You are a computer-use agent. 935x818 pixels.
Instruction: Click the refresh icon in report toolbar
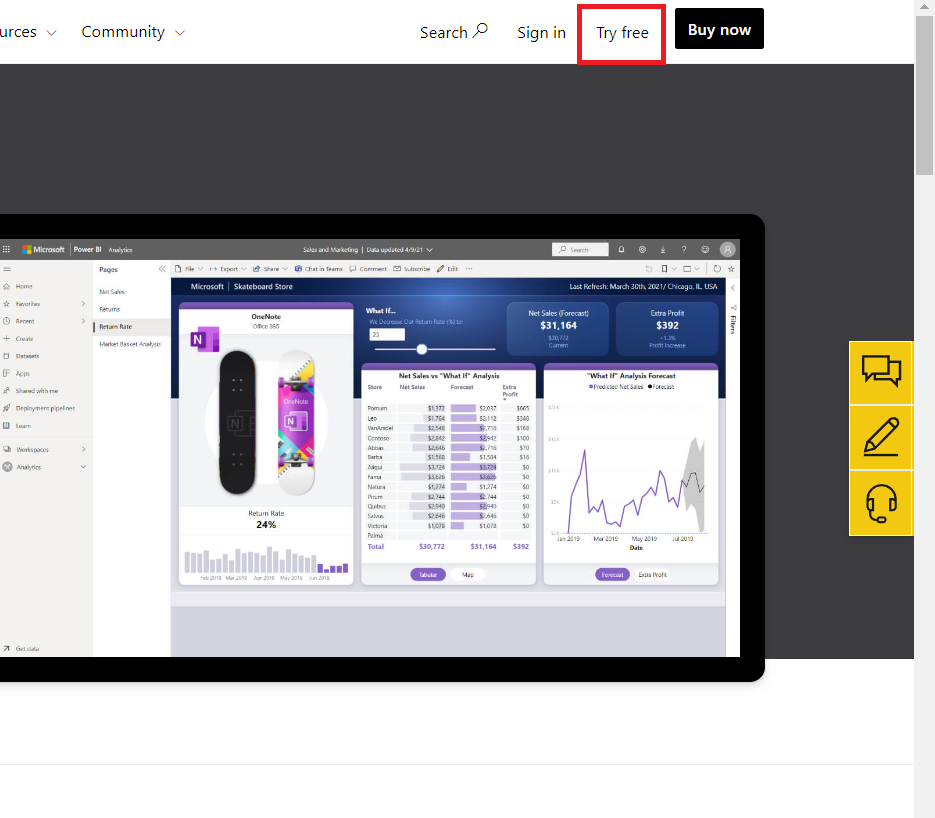point(717,269)
